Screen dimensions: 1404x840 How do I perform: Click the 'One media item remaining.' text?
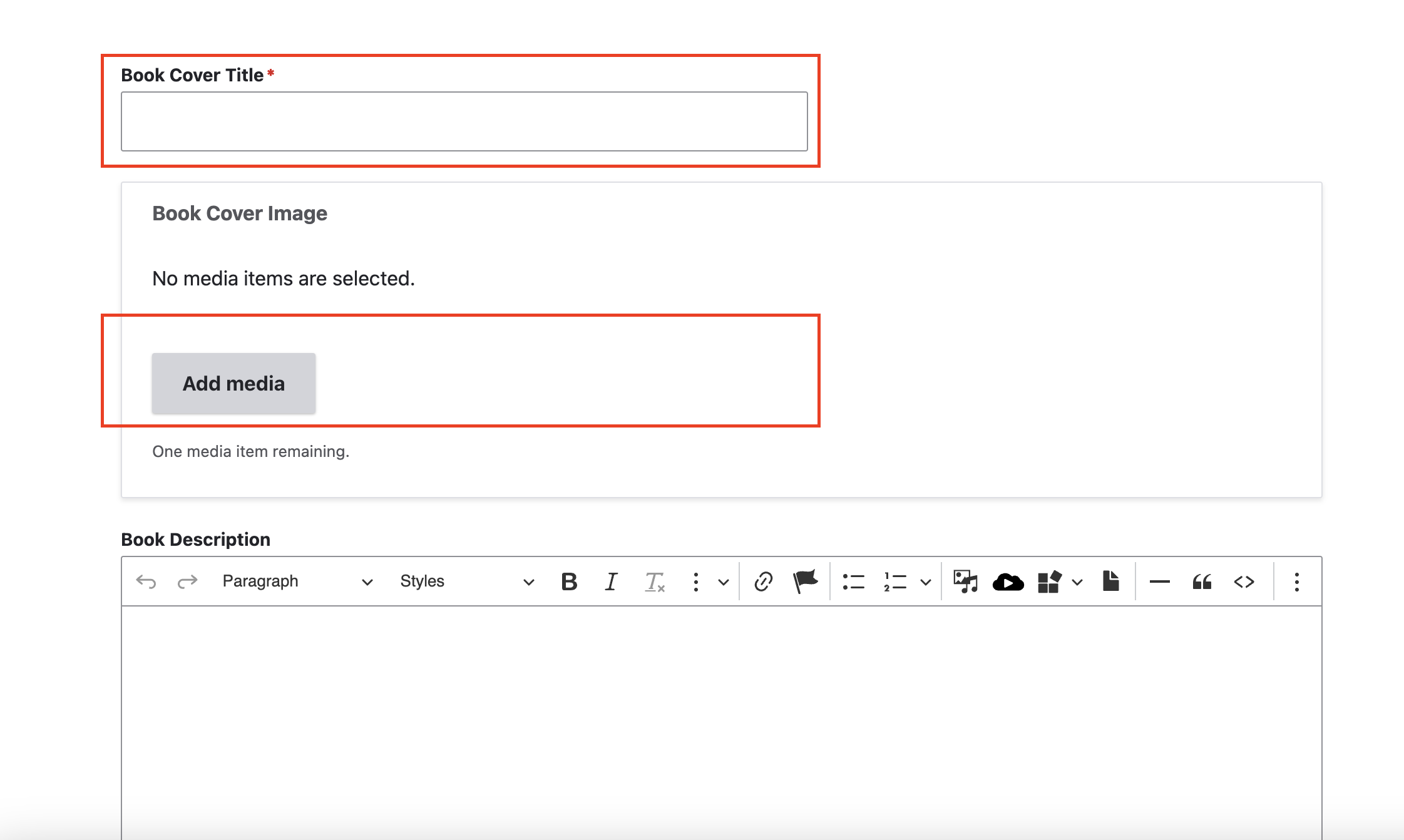tap(250, 451)
